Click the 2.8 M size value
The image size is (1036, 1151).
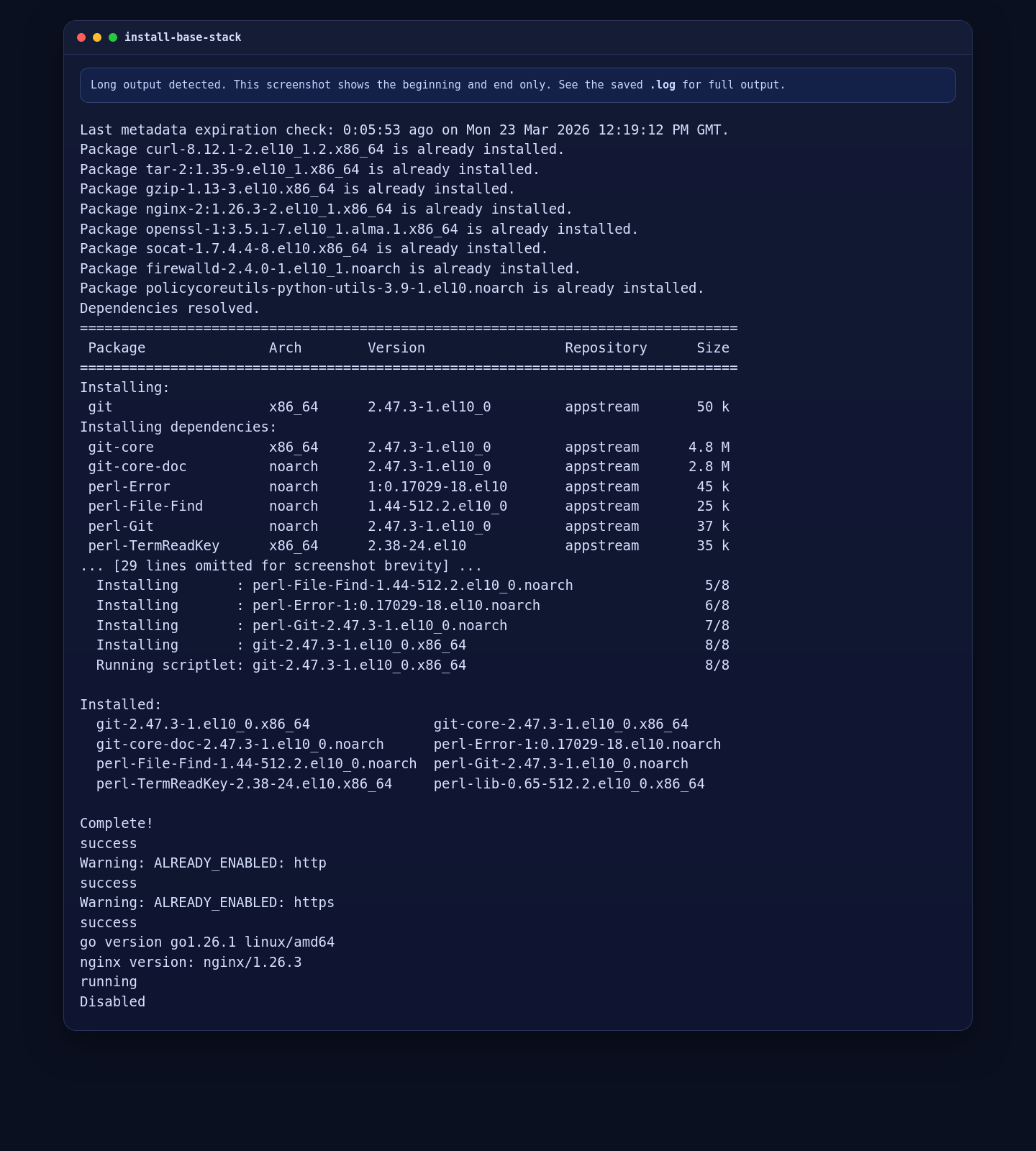point(709,467)
